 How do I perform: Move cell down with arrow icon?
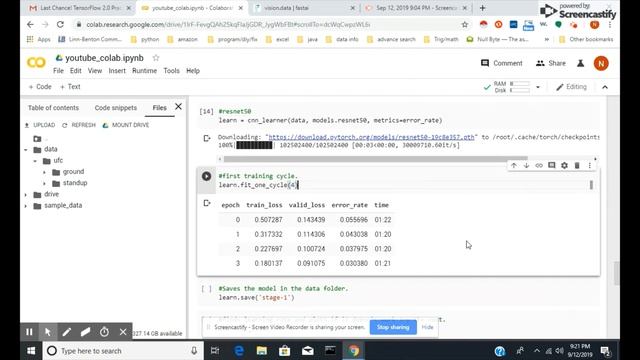[x=526, y=165]
